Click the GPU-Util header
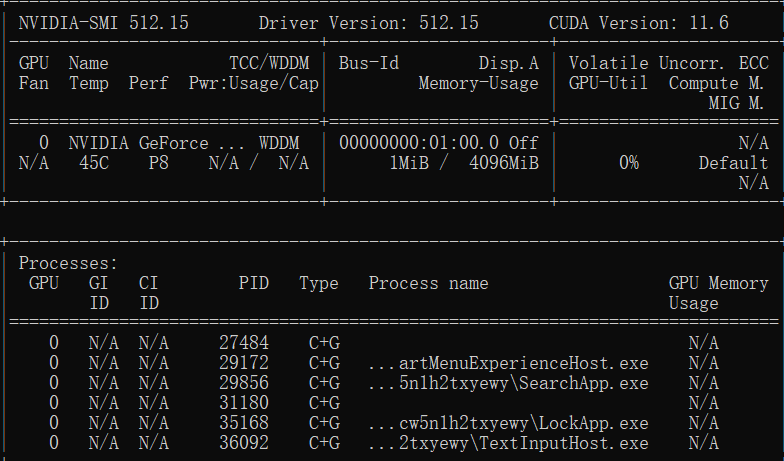 [608, 83]
